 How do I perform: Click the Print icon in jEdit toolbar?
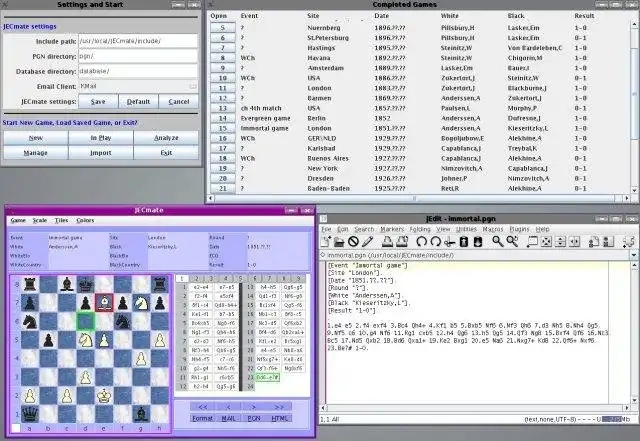(387, 242)
